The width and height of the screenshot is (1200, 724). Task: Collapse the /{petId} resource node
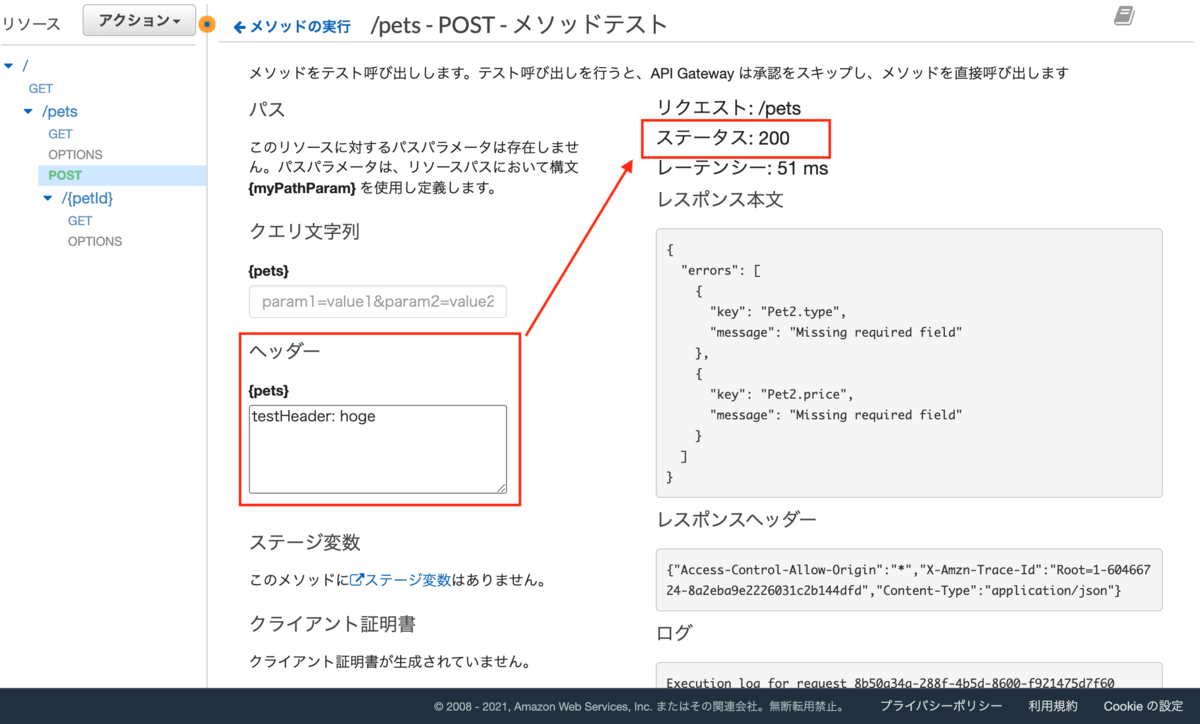point(49,199)
